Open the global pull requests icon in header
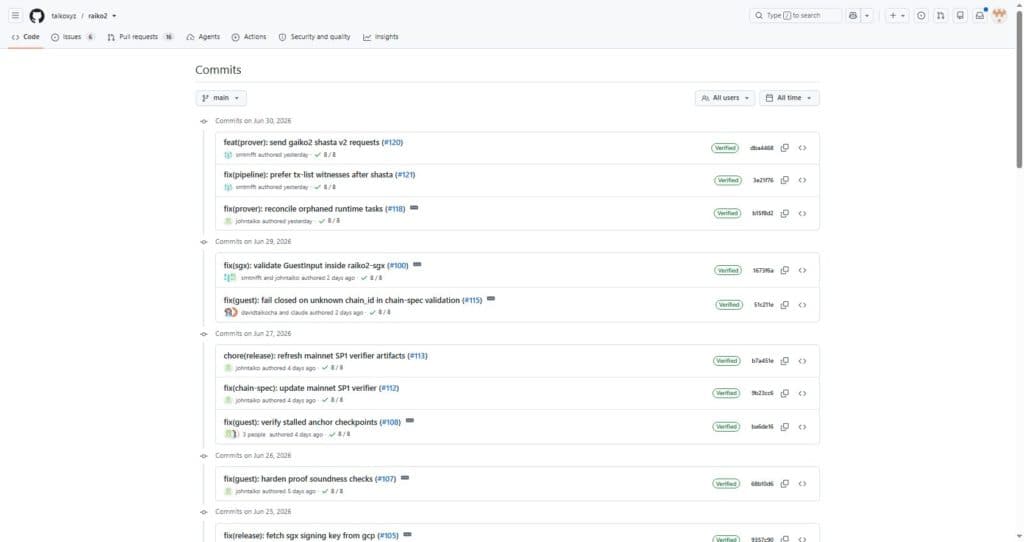Viewport: 1024px width, 542px height. click(x=940, y=15)
